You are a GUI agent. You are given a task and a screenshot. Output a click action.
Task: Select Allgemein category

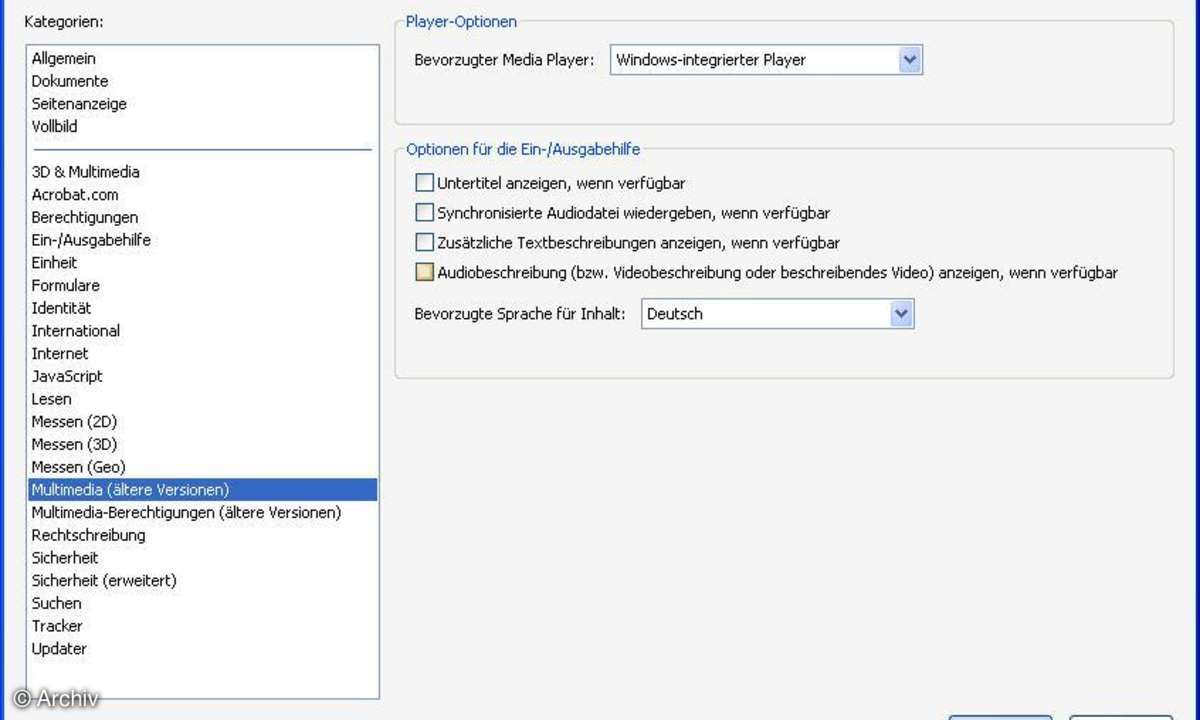[x=64, y=59]
